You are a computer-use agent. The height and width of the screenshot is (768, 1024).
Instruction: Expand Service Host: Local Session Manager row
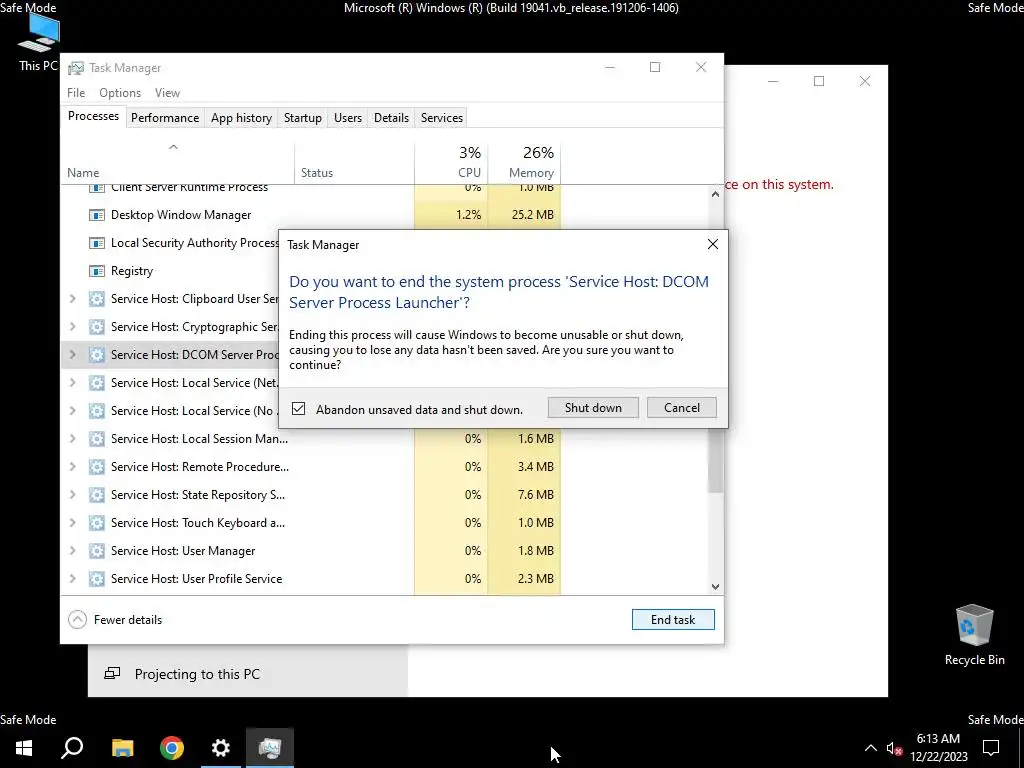[x=72, y=439]
